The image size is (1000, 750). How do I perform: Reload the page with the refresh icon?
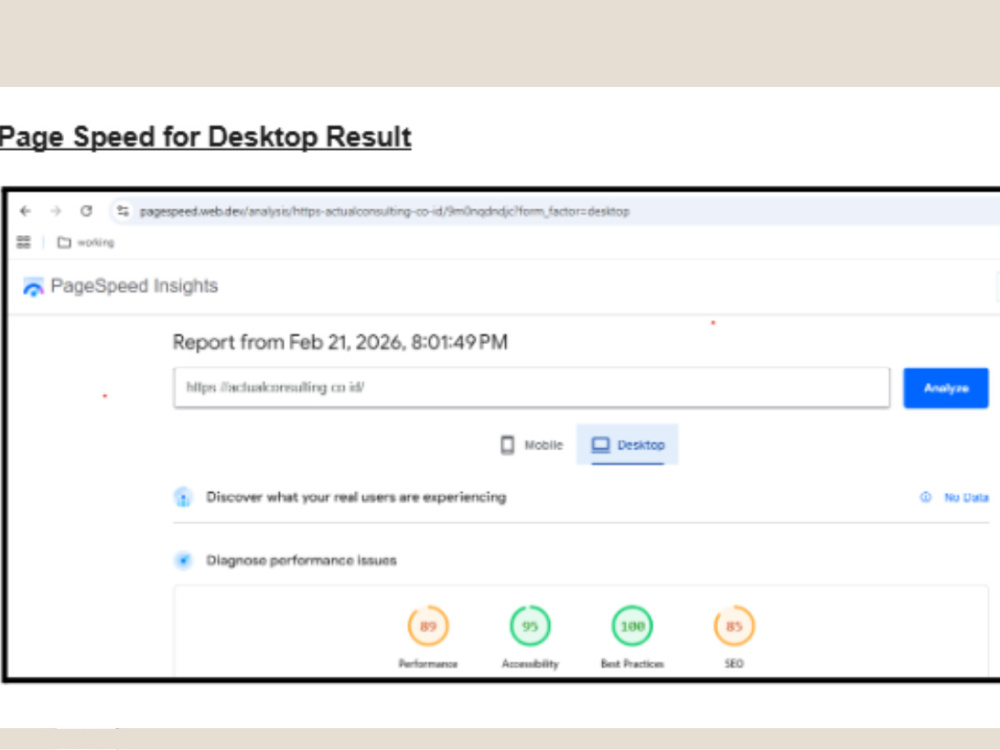point(86,211)
